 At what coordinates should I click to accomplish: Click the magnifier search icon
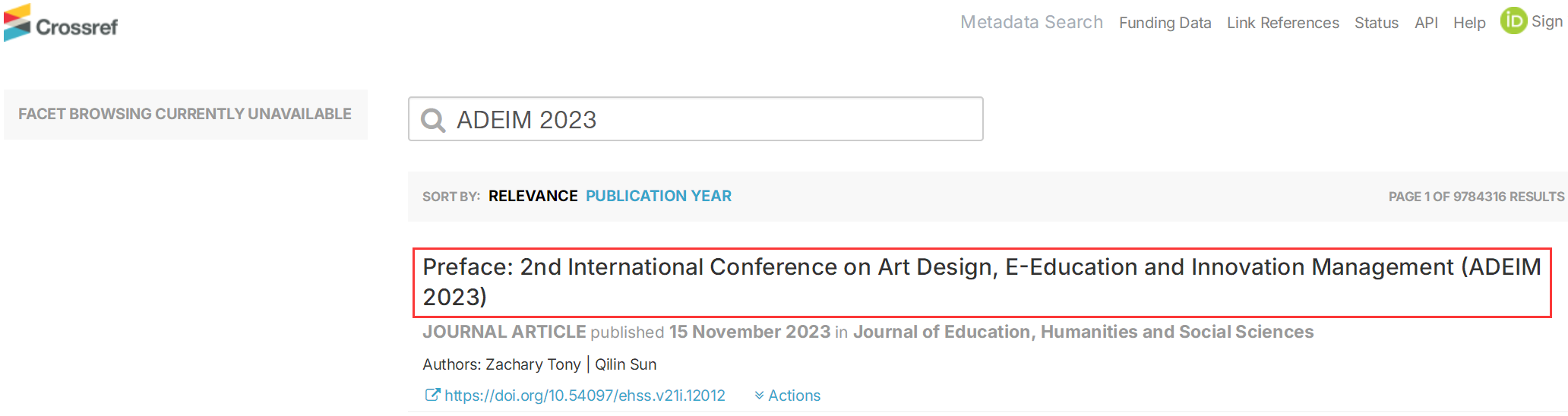pyautogui.click(x=433, y=120)
